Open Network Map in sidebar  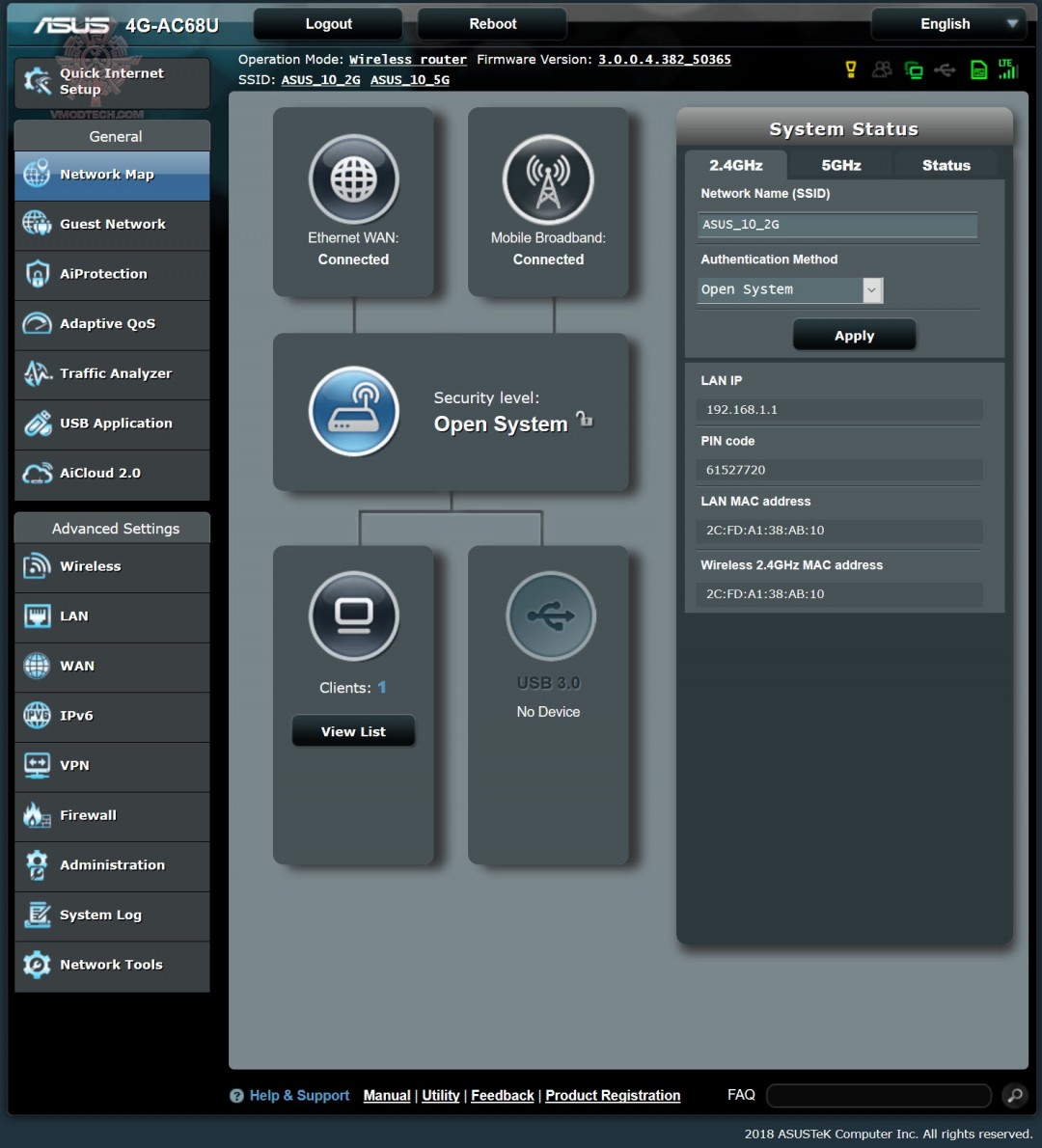(x=112, y=175)
